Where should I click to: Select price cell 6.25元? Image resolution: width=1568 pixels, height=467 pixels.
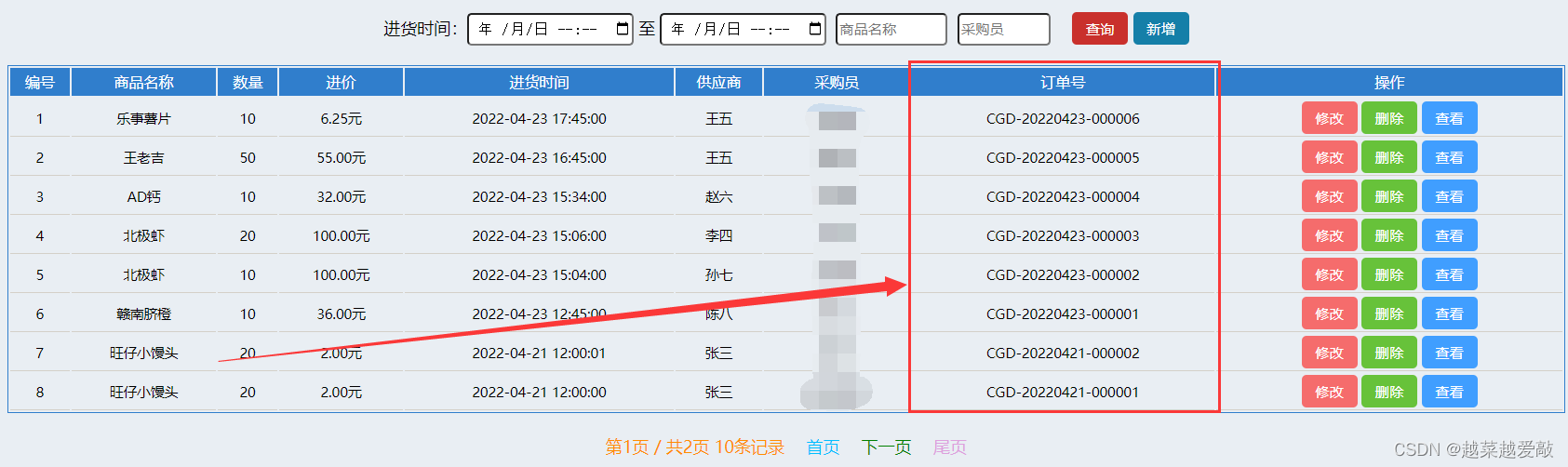pos(341,118)
